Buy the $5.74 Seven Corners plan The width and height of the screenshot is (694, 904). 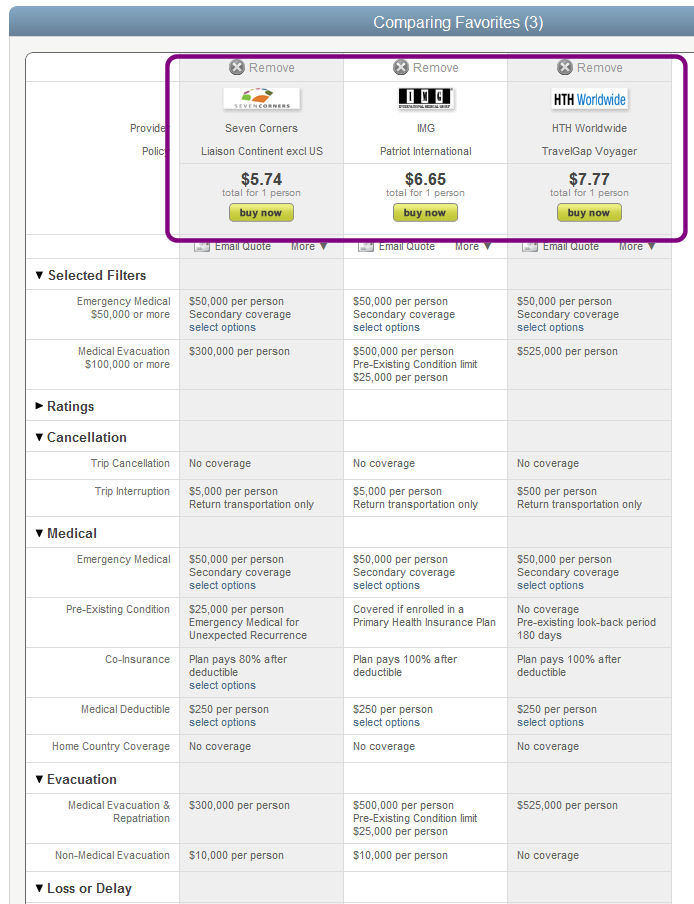pyautogui.click(x=261, y=213)
